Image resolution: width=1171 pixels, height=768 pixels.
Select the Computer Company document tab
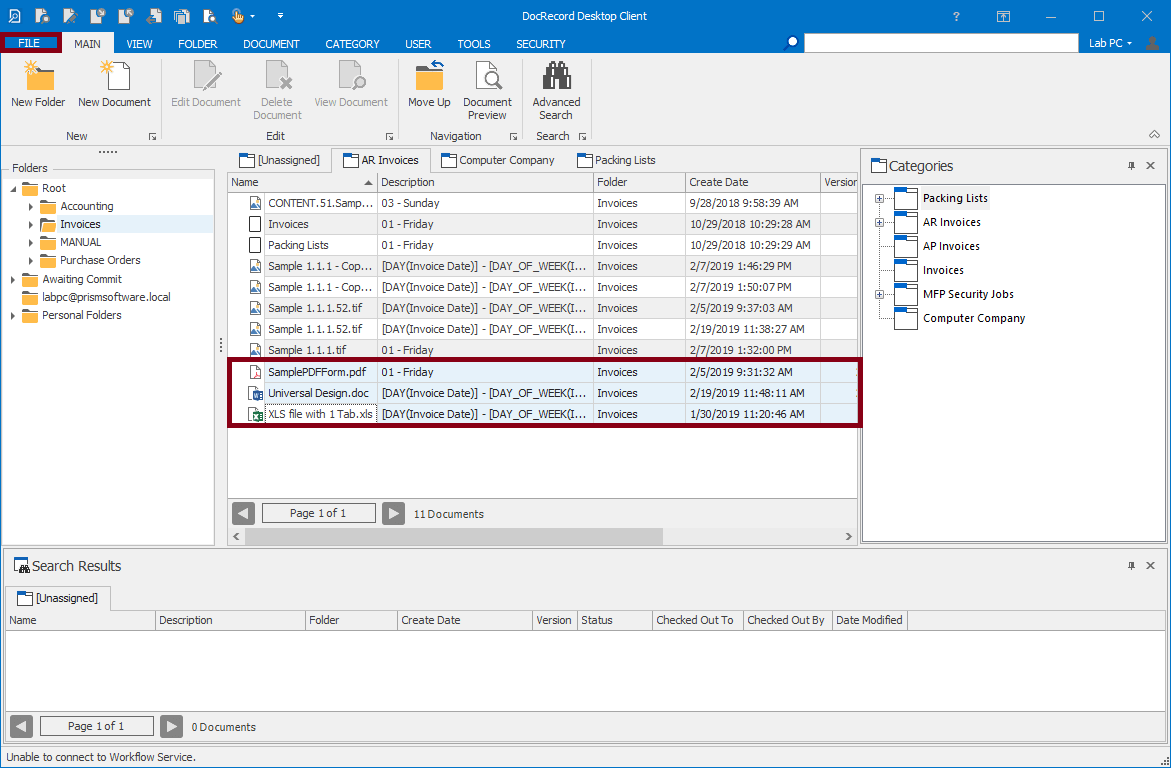point(497,160)
